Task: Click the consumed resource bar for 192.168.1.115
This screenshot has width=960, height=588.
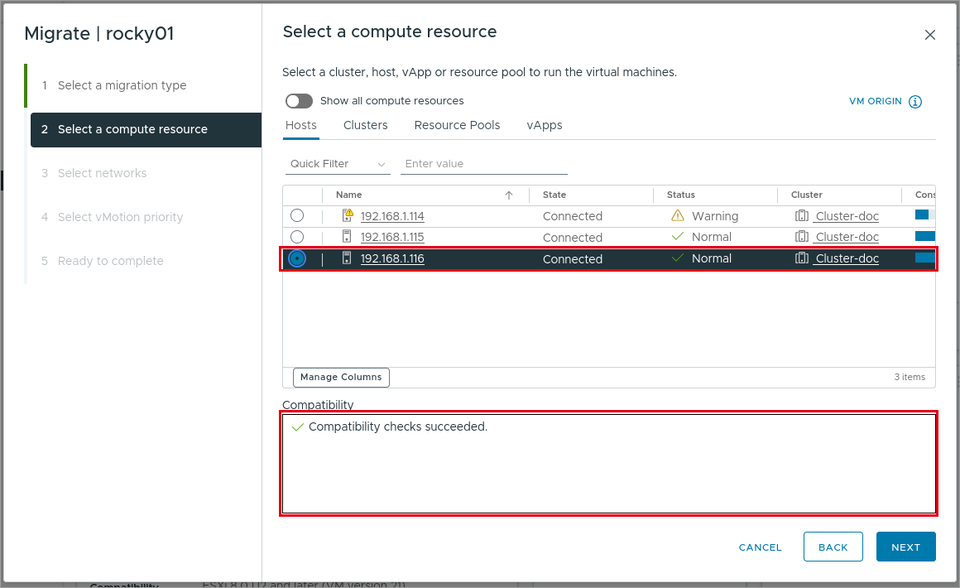Action: (924, 236)
